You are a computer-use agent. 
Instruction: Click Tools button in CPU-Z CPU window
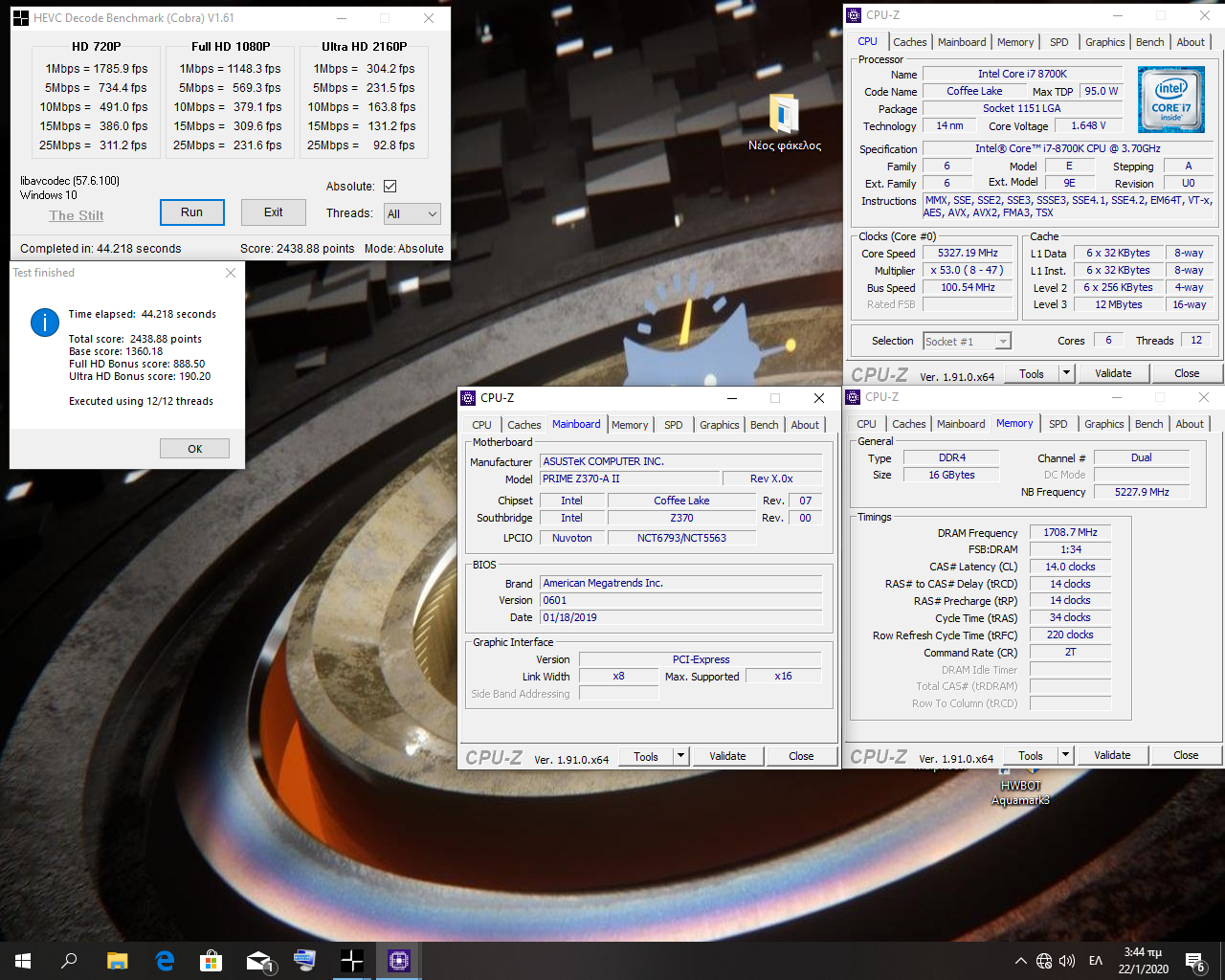point(1032,373)
